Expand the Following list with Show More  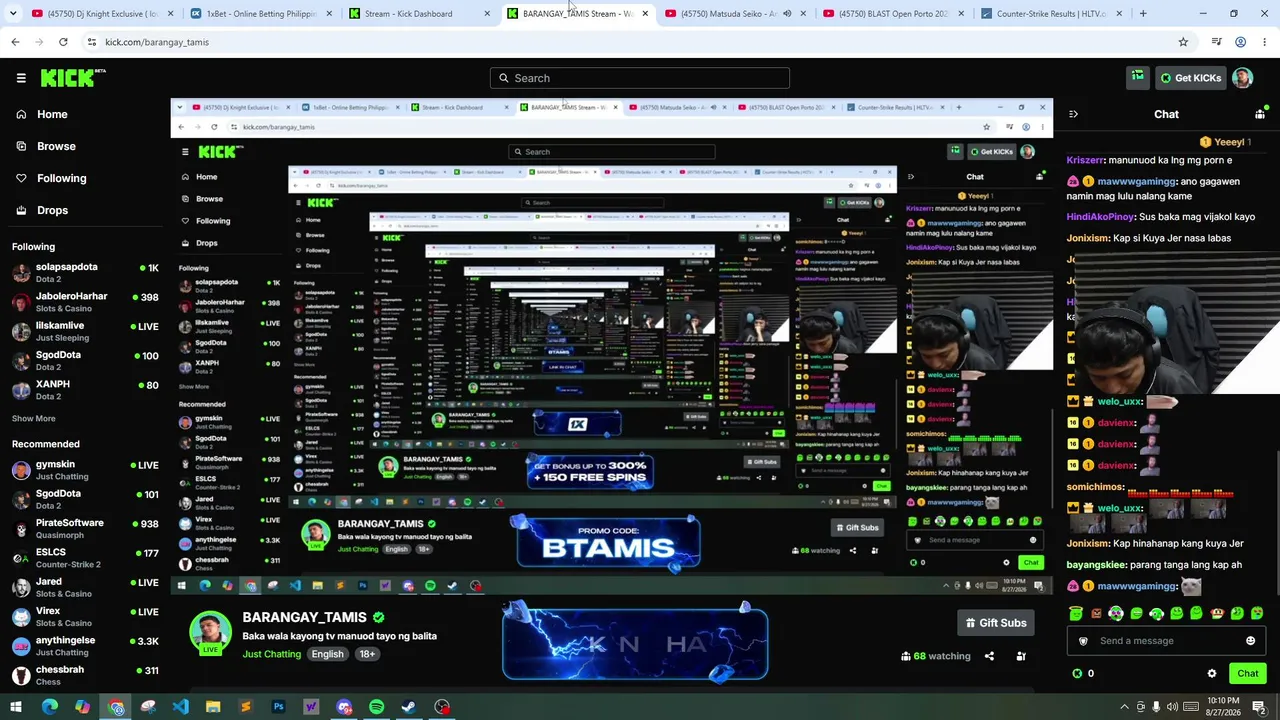click(x=34, y=419)
